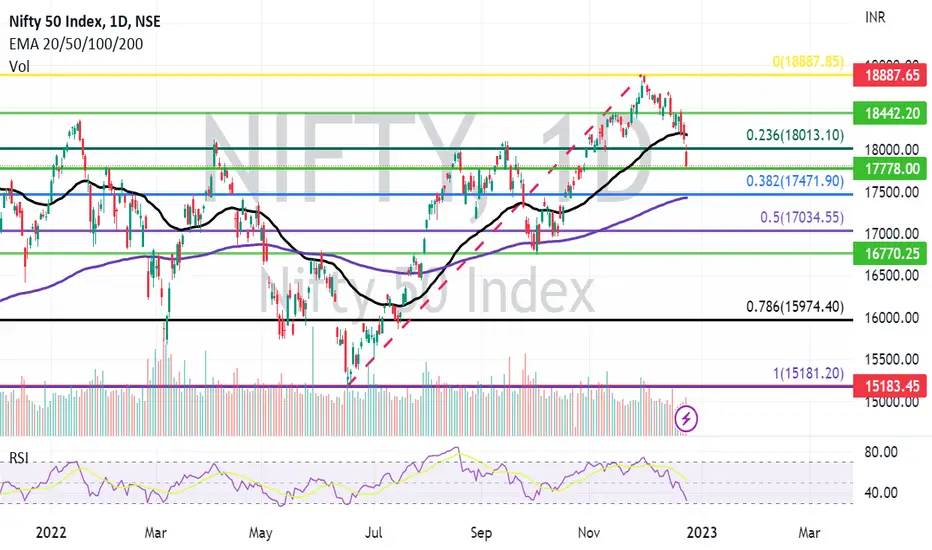Click the May label on time axis
The height and width of the screenshot is (550, 932).
point(260,532)
